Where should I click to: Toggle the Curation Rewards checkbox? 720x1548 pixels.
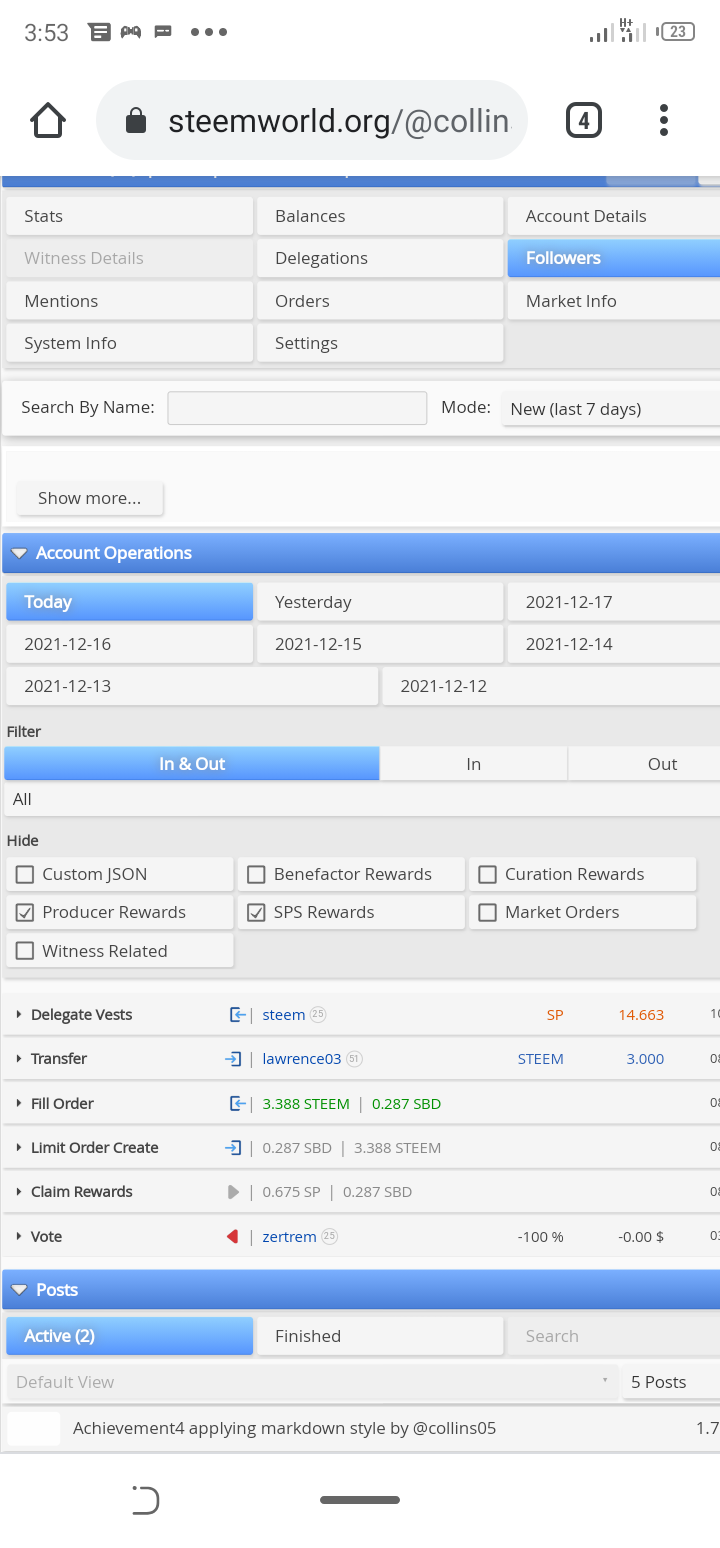click(x=488, y=875)
